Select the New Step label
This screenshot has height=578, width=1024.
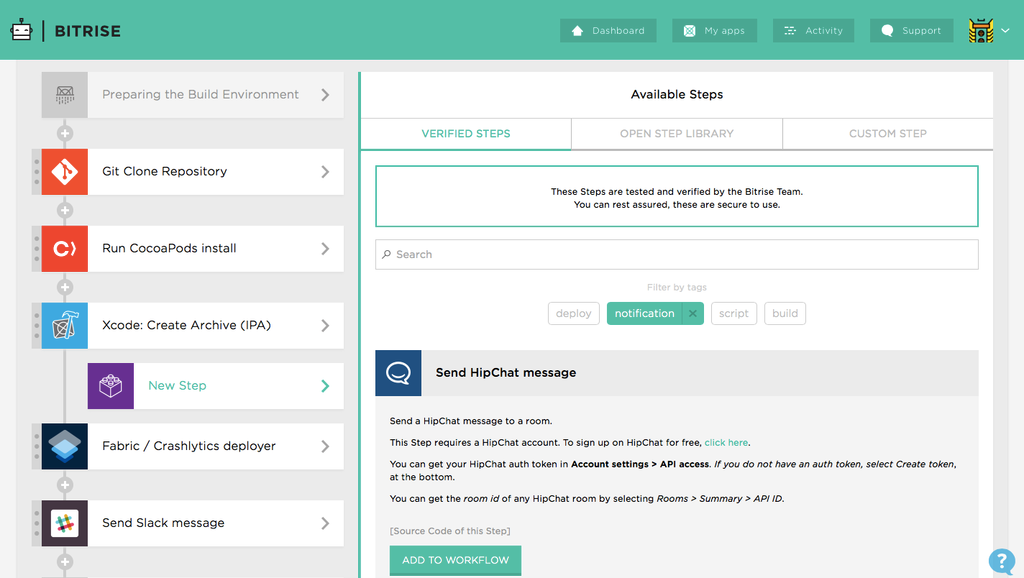(177, 386)
